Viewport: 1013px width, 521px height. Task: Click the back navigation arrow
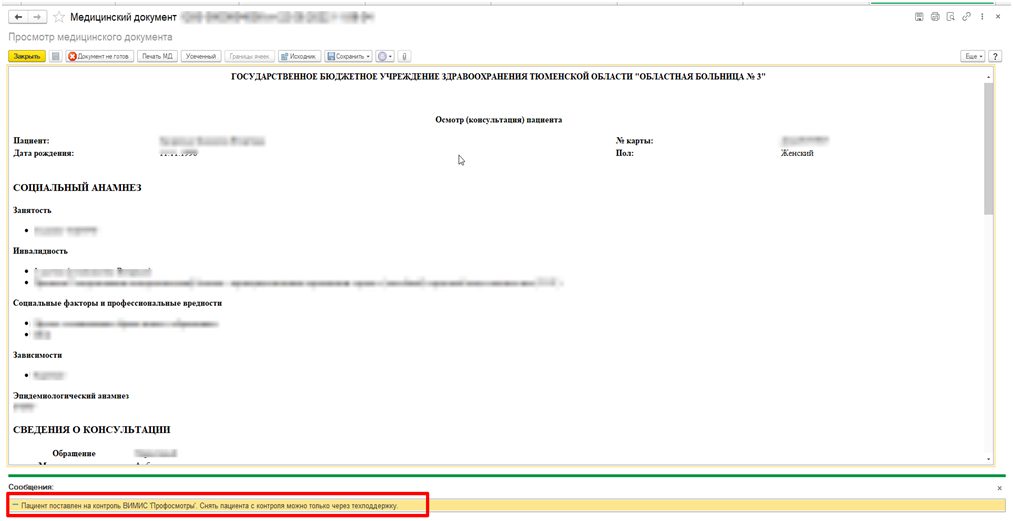17,18
